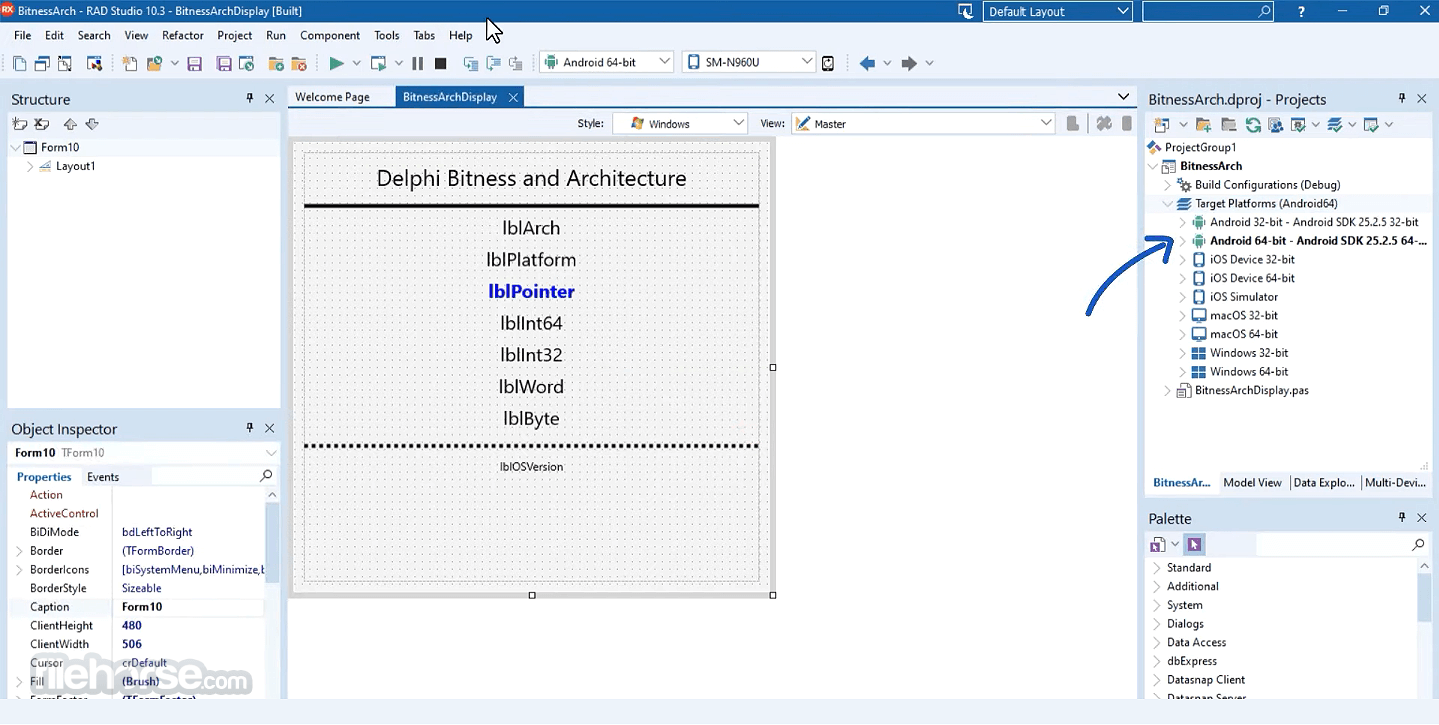
Task: Open the Default Layout dropdown
Action: 1123,11
